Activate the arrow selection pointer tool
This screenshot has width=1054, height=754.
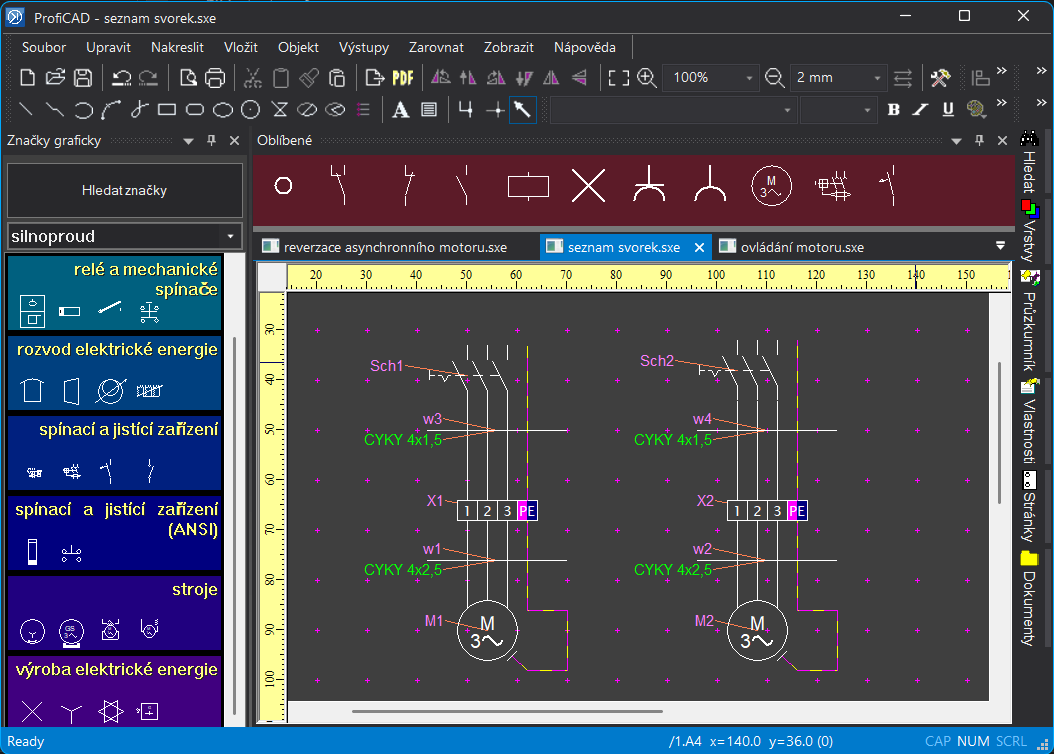tap(522, 110)
